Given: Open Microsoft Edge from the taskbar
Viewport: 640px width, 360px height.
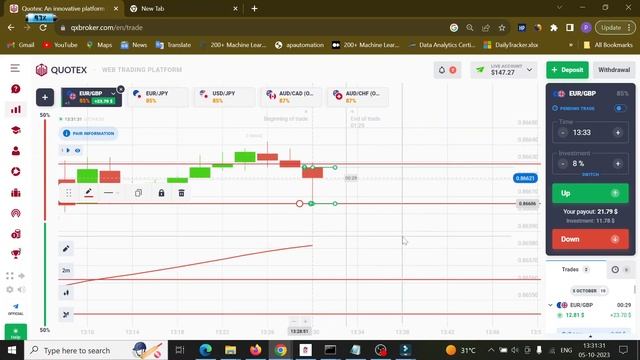Looking at the screenshot, I should pyautogui.click(x=205, y=350).
